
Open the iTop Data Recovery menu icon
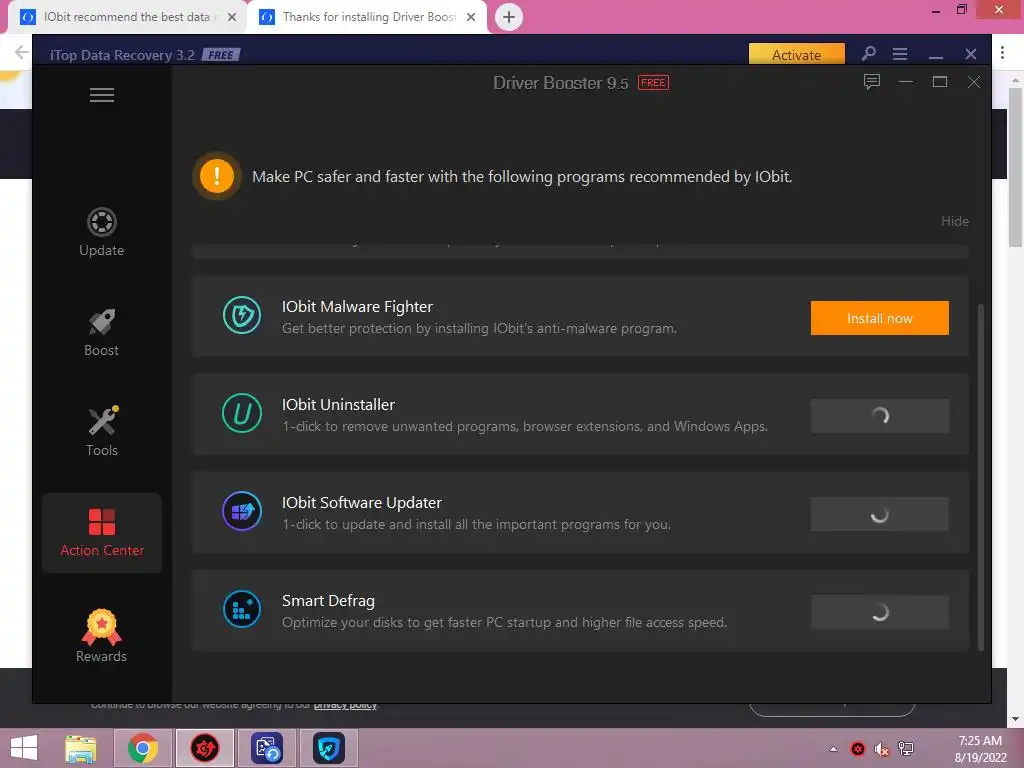tap(900, 54)
